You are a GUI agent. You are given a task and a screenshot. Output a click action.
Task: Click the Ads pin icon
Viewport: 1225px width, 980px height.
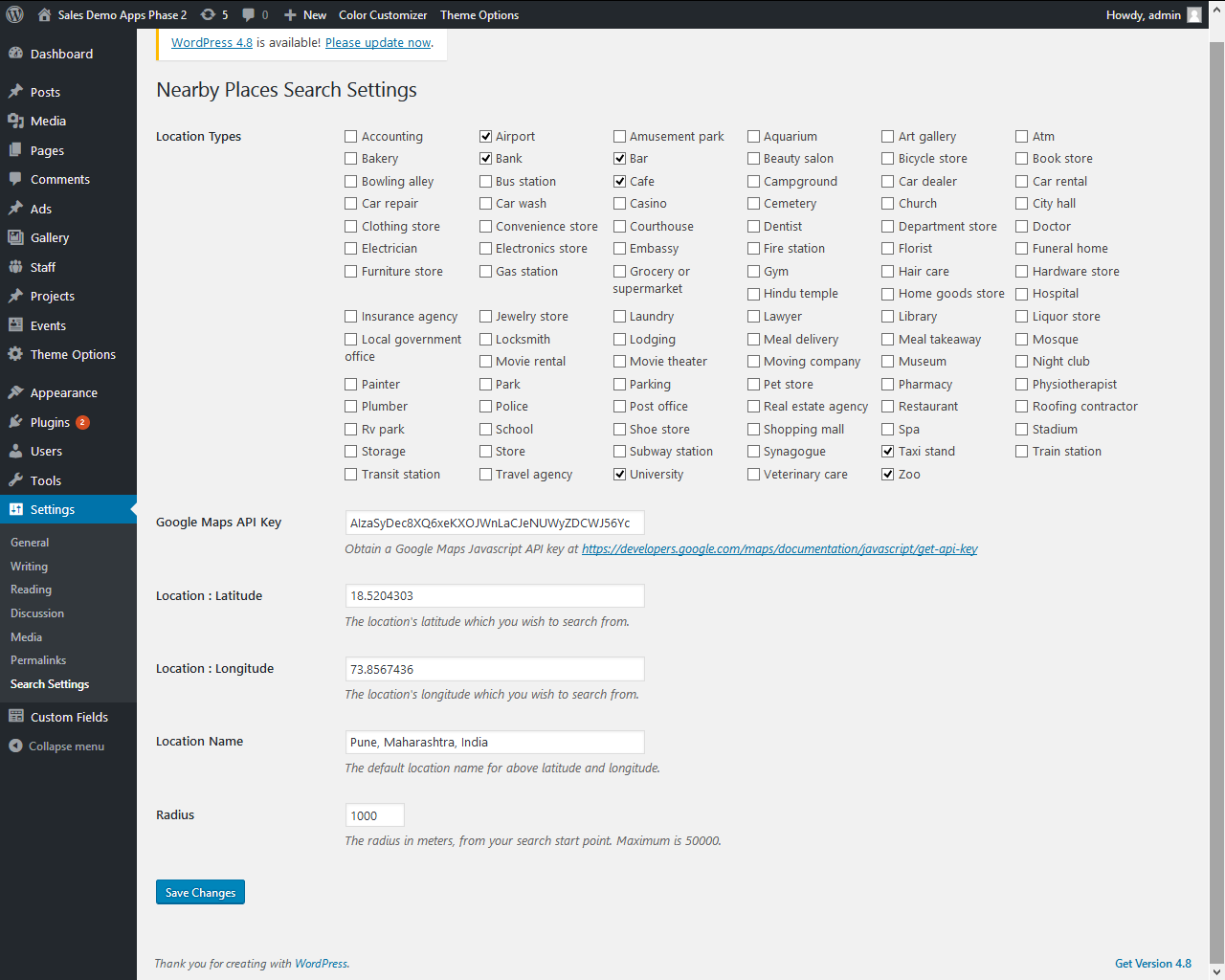pyautogui.click(x=15, y=209)
